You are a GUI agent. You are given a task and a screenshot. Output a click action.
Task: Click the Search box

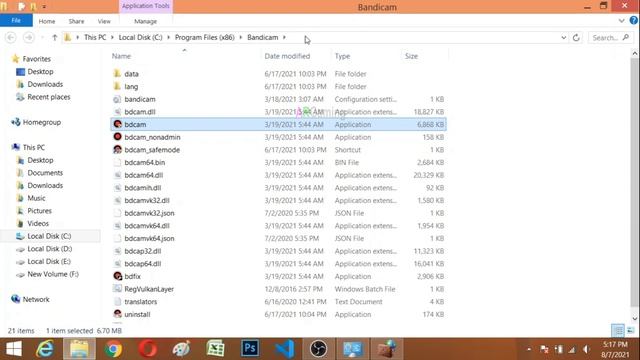tap(610, 38)
